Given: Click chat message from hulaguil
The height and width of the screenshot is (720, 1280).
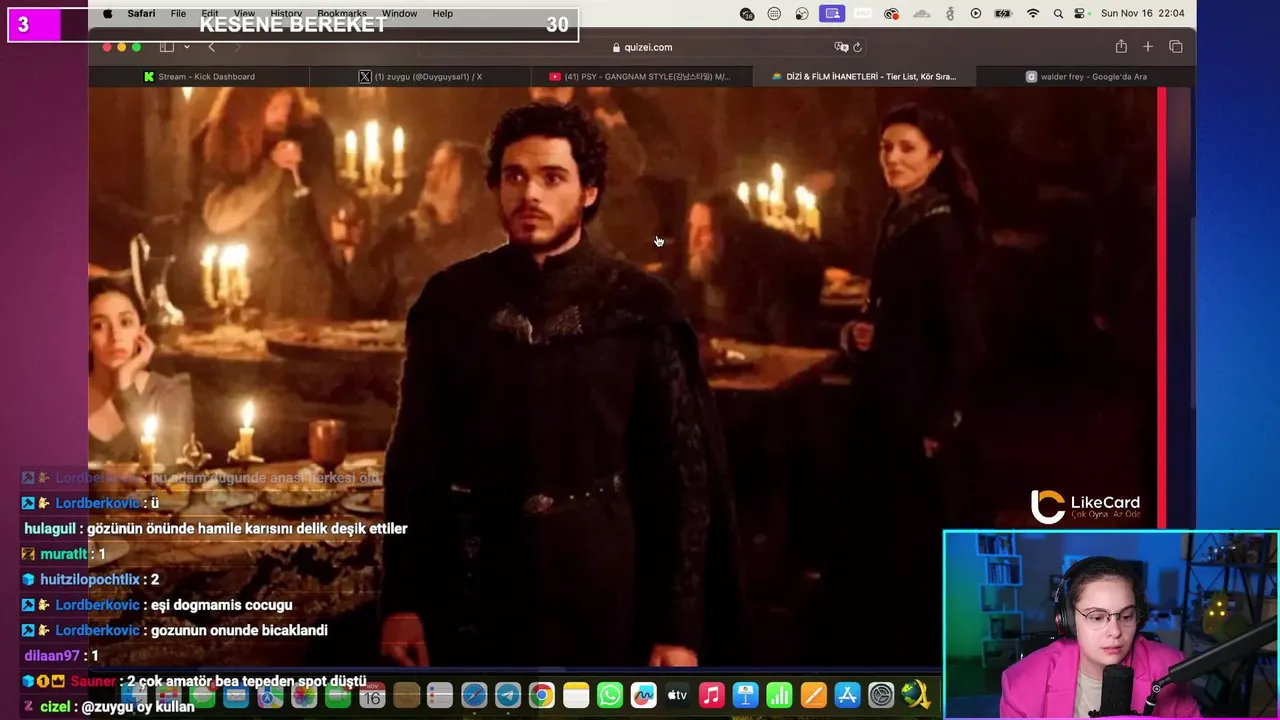Looking at the screenshot, I should 215,528.
